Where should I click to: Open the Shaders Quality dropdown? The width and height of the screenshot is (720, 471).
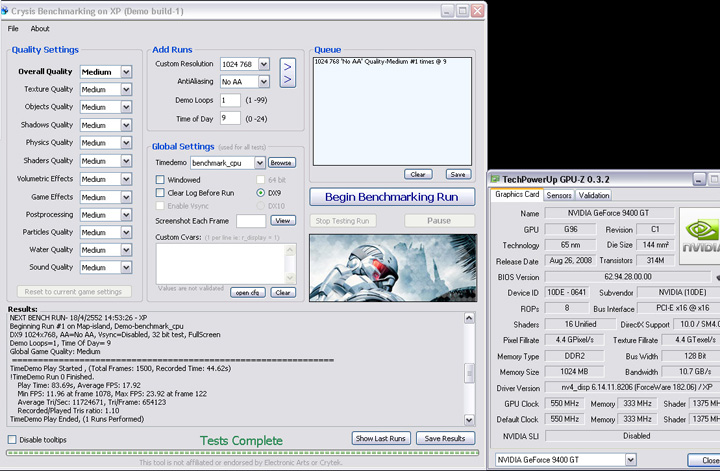126,161
